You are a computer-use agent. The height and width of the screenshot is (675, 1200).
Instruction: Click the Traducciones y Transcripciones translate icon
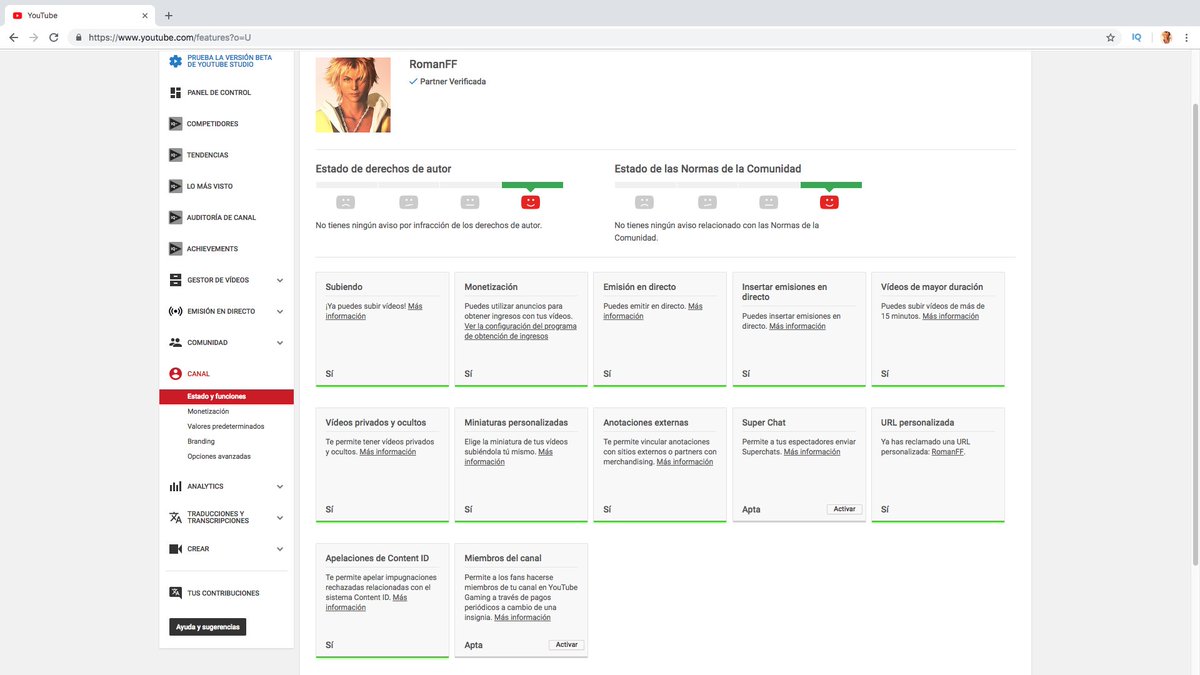(x=176, y=517)
